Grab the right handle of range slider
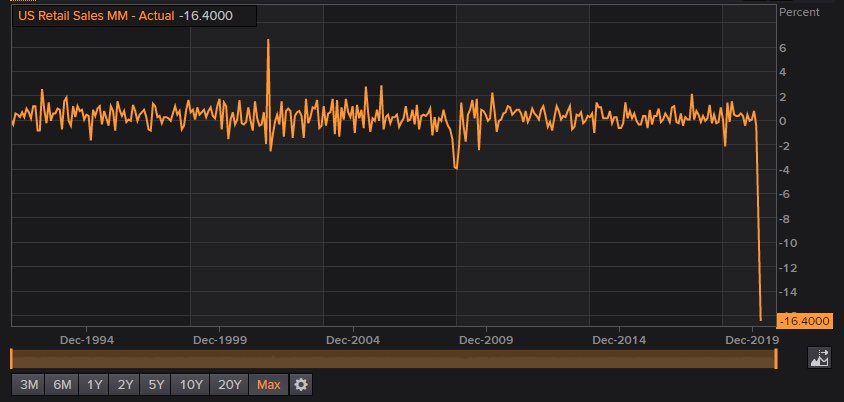This screenshot has height=402, width=844. [x=776, y=359]
